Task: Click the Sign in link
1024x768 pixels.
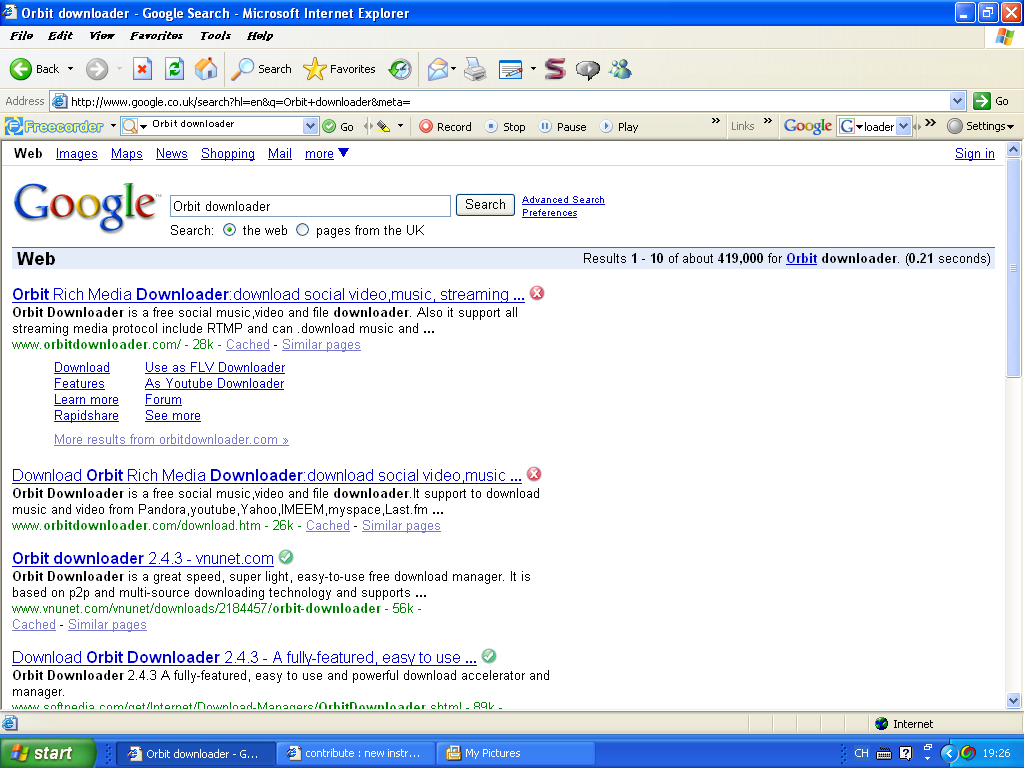Action: pos(974,153)
